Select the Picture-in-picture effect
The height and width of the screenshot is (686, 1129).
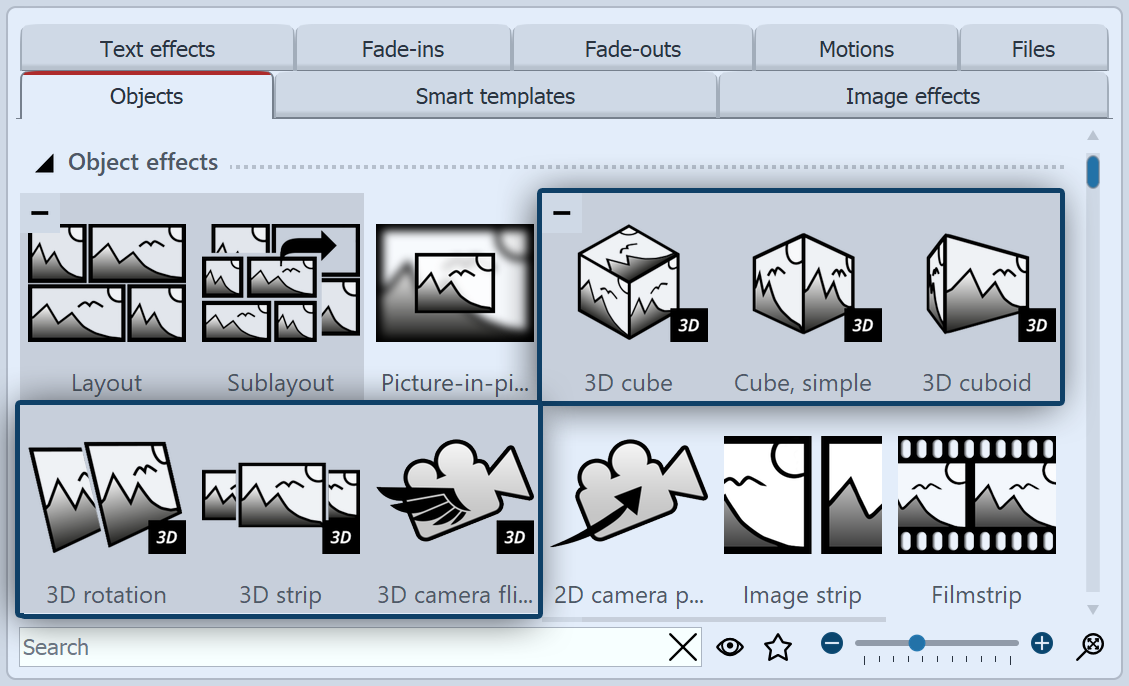coord(455,284)
